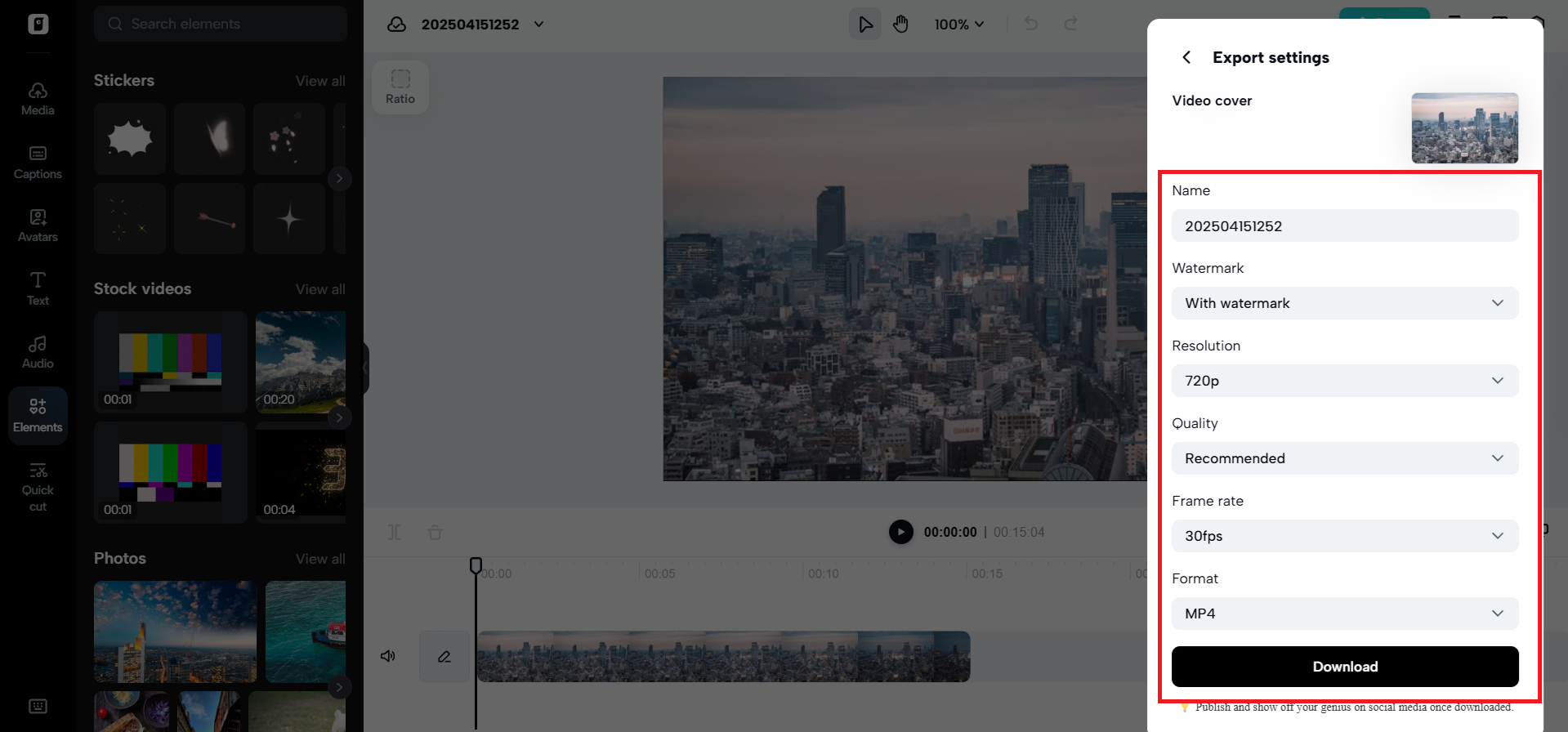1568x732 pixels.
Task: Select the Elements sidebar panel
Action: tap(38, 416)
